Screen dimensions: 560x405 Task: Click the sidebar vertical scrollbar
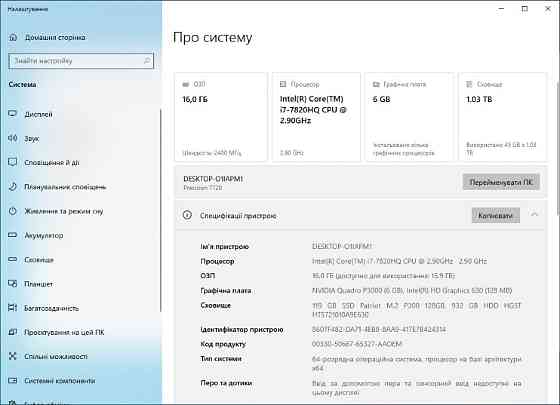click(x=160, y=210)
